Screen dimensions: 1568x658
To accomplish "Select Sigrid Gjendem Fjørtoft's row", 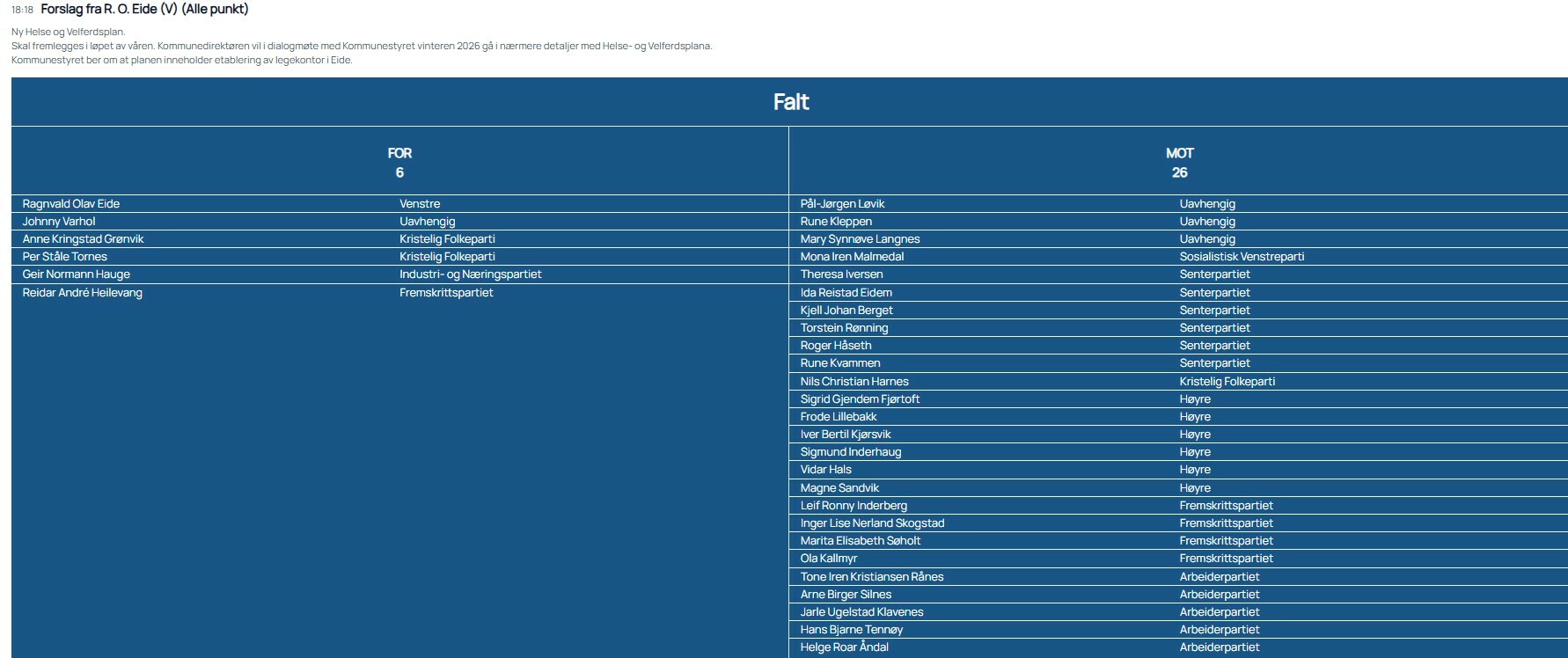I will 860,399.
